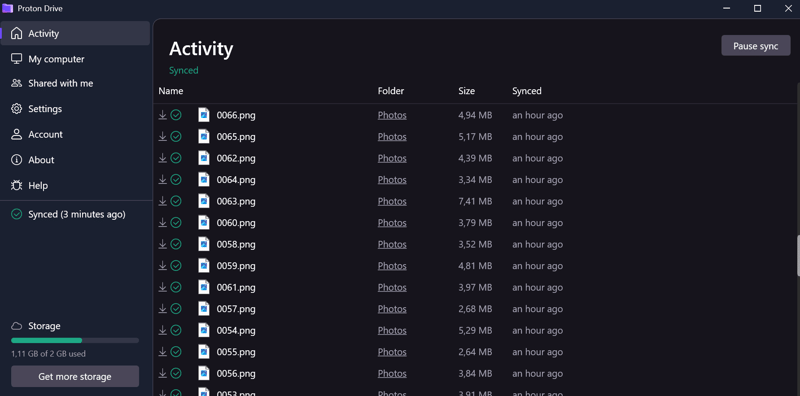Click the Get more storage button
800x396 pixels.
(75, 377)
